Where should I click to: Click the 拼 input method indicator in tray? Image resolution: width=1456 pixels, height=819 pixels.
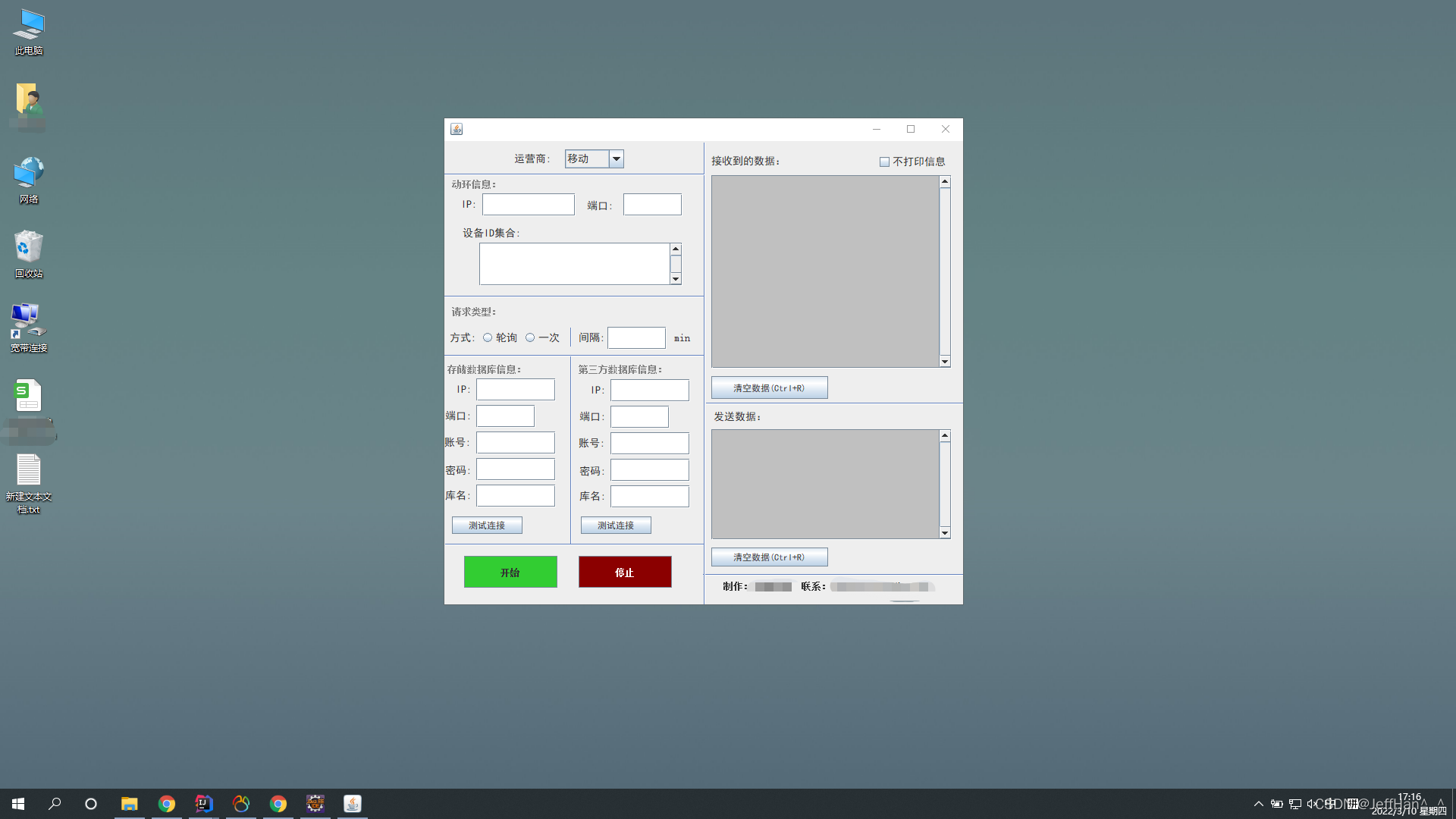coord(1354,804)
